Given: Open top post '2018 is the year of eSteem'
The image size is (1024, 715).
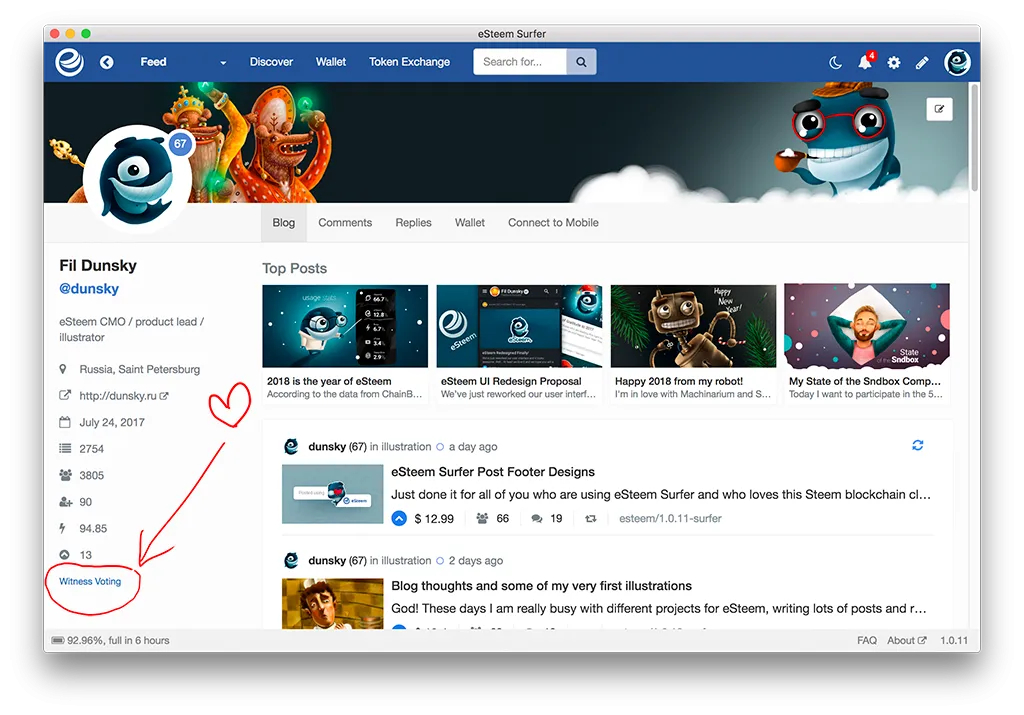Looking at the screenshot, I should pos(345,343).
